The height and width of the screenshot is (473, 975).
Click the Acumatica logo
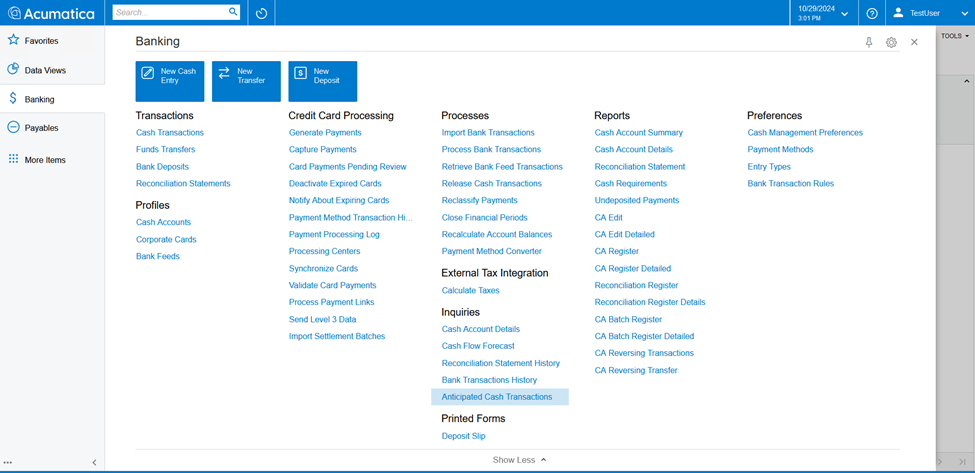52,13
